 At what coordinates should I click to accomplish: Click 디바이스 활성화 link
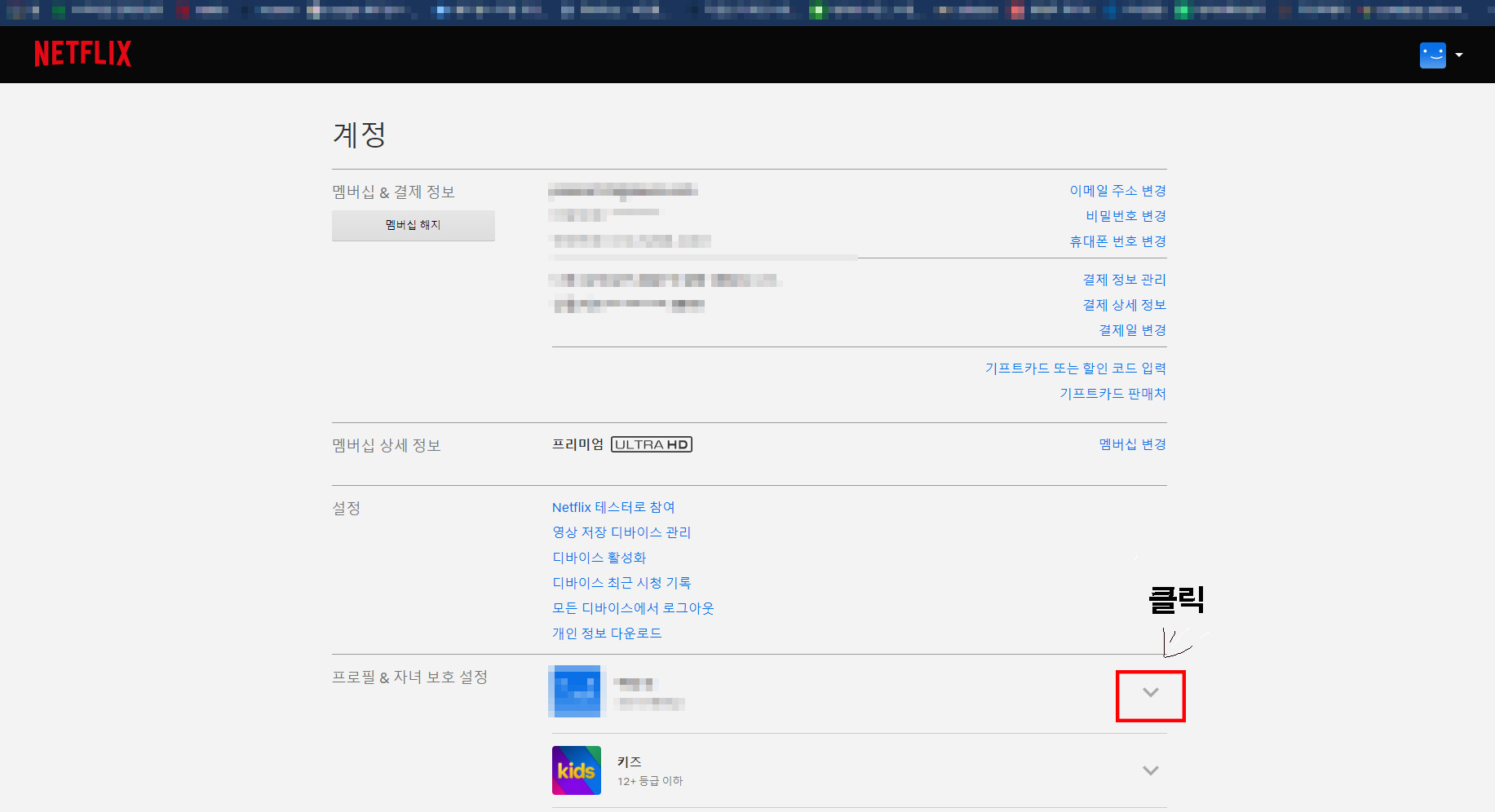tap(599, 558)
